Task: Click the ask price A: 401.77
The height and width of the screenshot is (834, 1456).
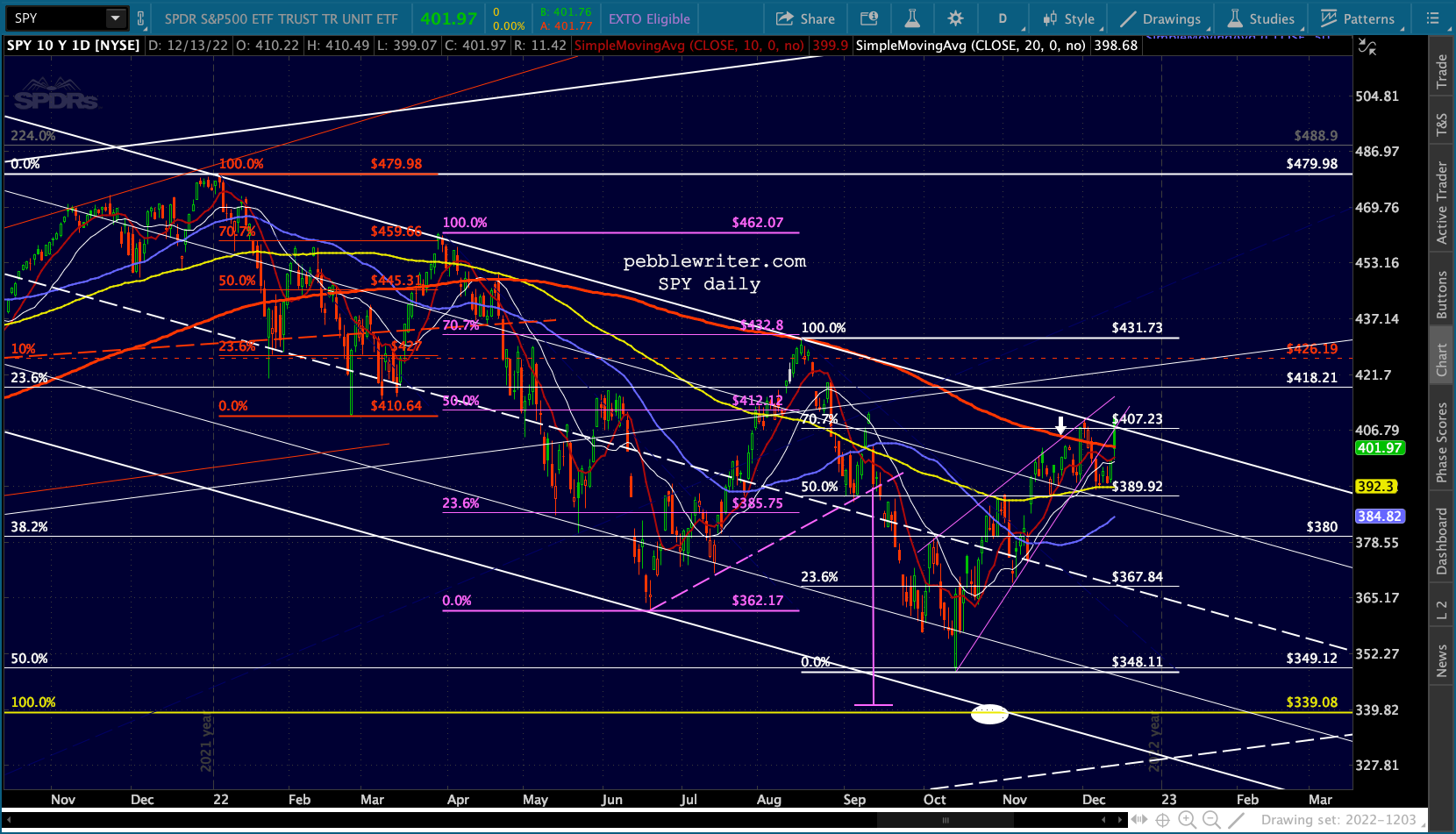Action: point(566,26)
